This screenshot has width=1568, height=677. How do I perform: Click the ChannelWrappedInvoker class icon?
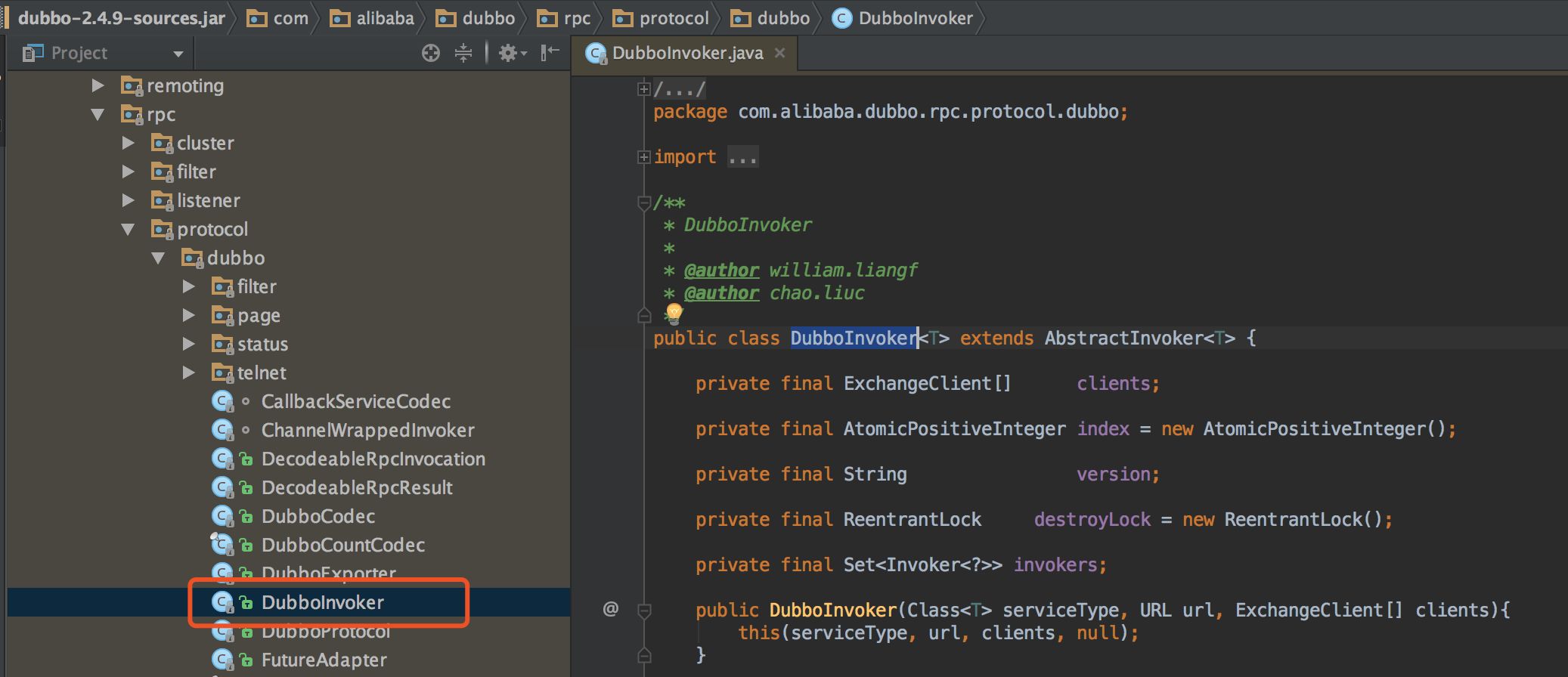222,430
